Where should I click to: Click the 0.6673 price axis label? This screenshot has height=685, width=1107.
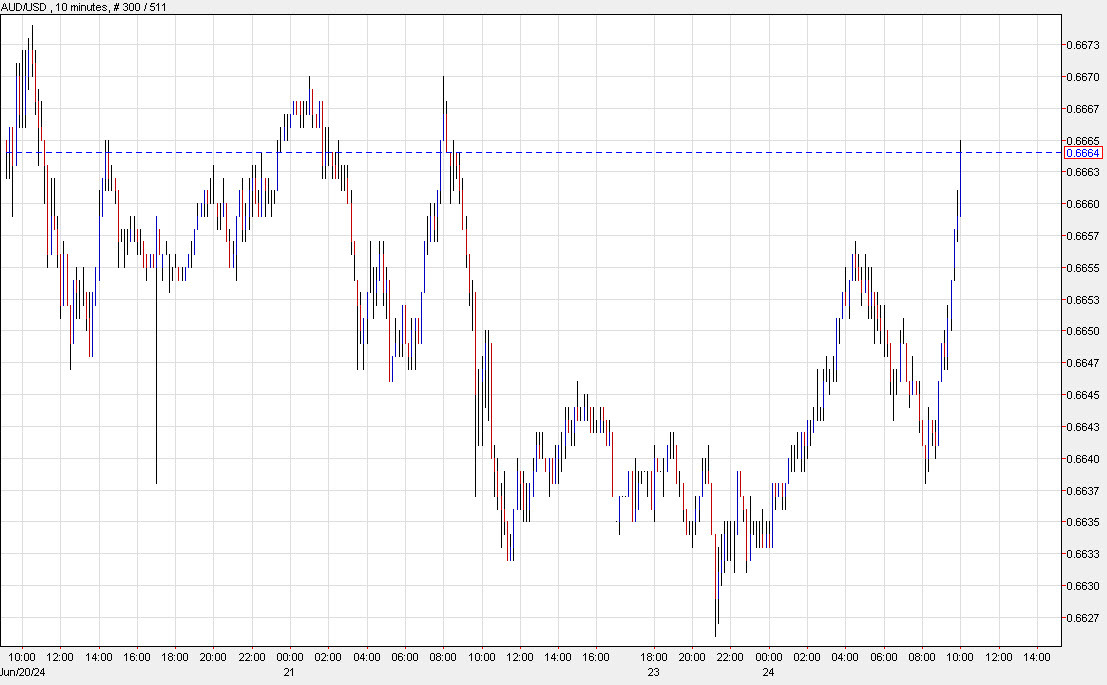(1083, 45)
